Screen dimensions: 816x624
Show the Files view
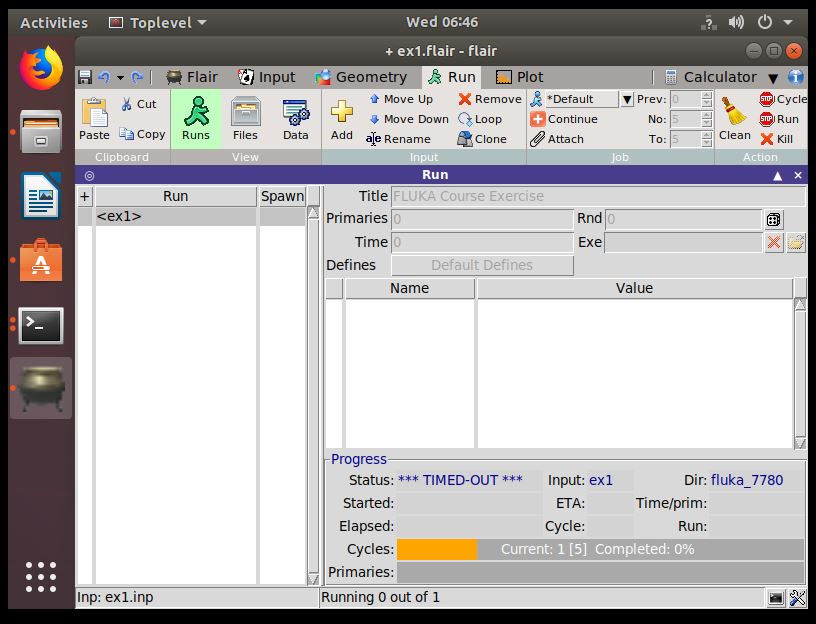(x=245, y=119)
